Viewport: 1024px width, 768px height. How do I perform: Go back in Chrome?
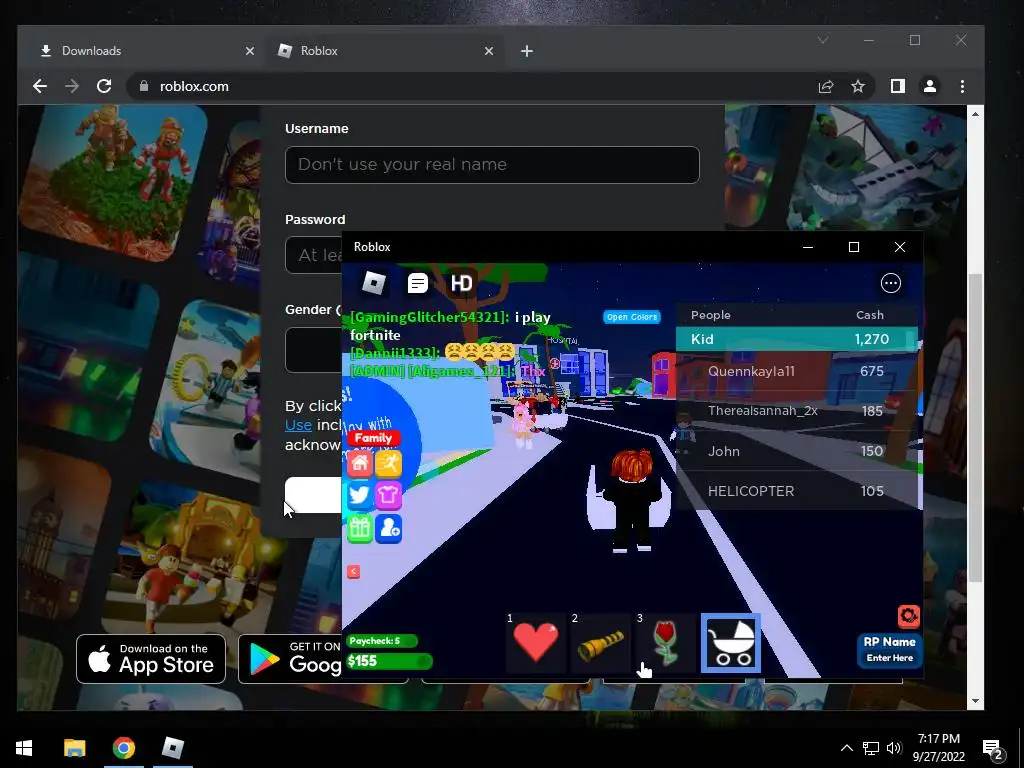[x=40, y=86]
